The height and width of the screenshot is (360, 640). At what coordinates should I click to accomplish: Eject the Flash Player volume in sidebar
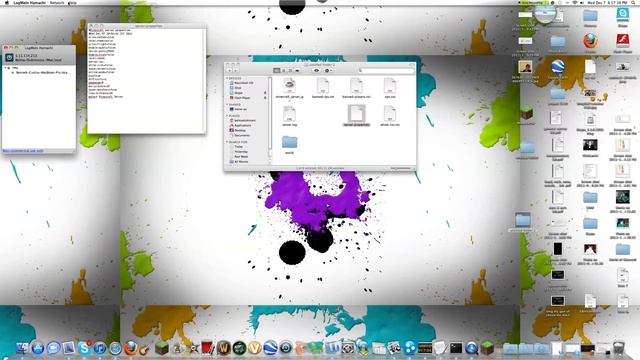pos(265,98)
